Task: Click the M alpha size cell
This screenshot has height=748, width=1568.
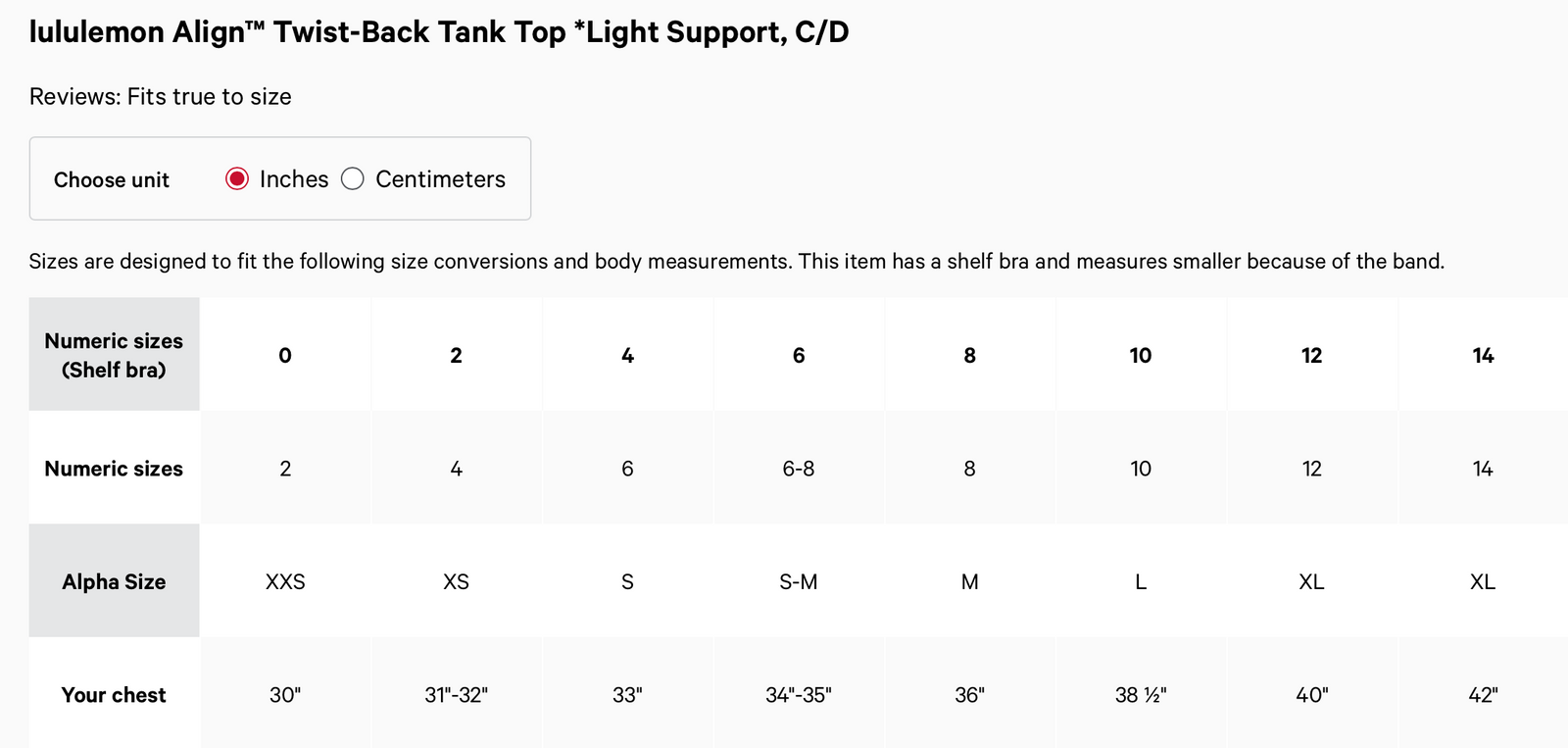Action: click(969, 582)
